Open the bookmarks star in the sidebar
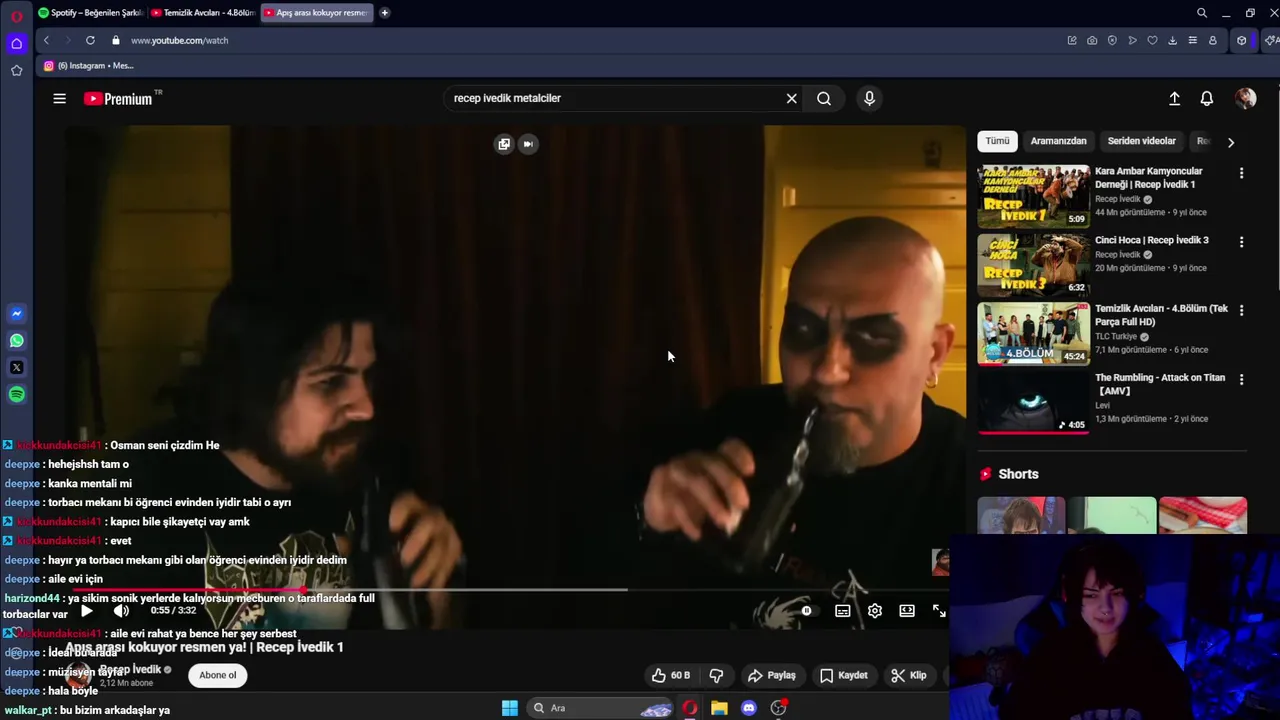This screenshot has height=720, width=1280. point(16,70)
